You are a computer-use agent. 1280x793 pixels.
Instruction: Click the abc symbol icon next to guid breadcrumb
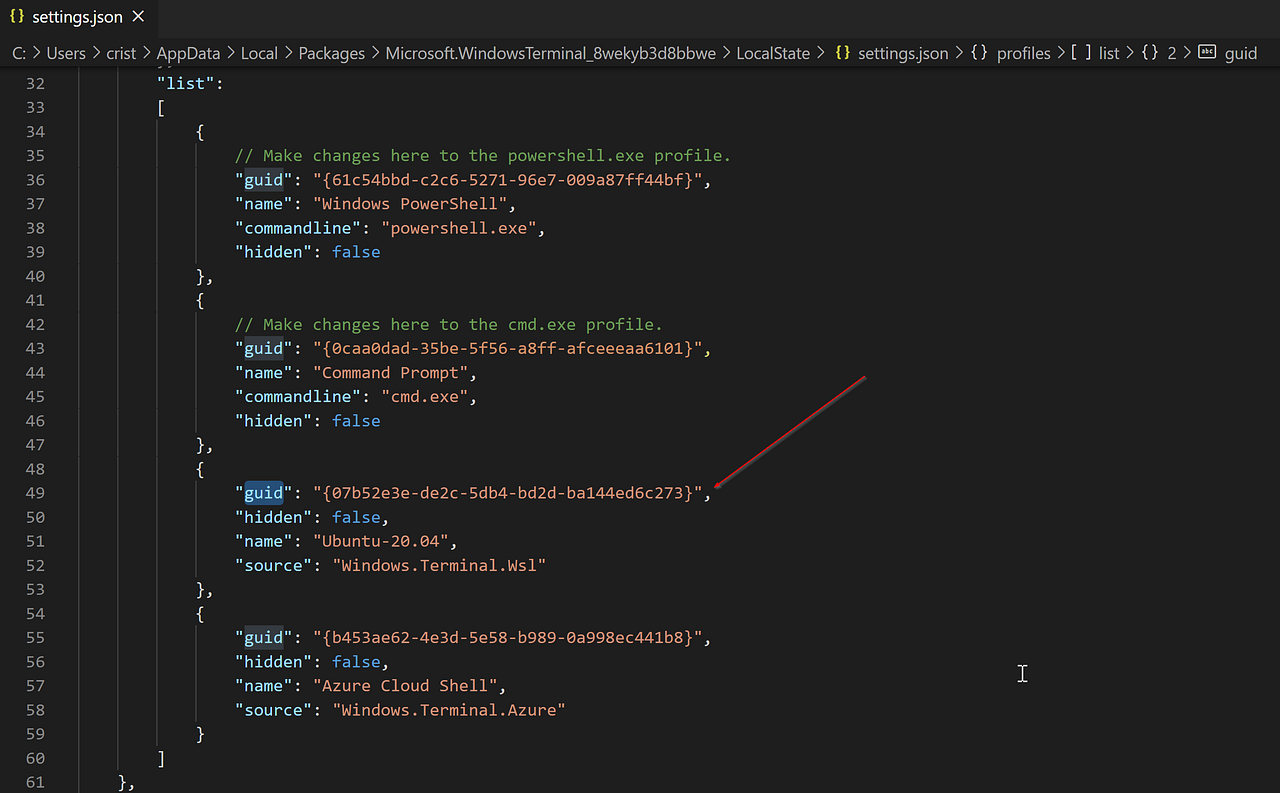point(1207,52)
